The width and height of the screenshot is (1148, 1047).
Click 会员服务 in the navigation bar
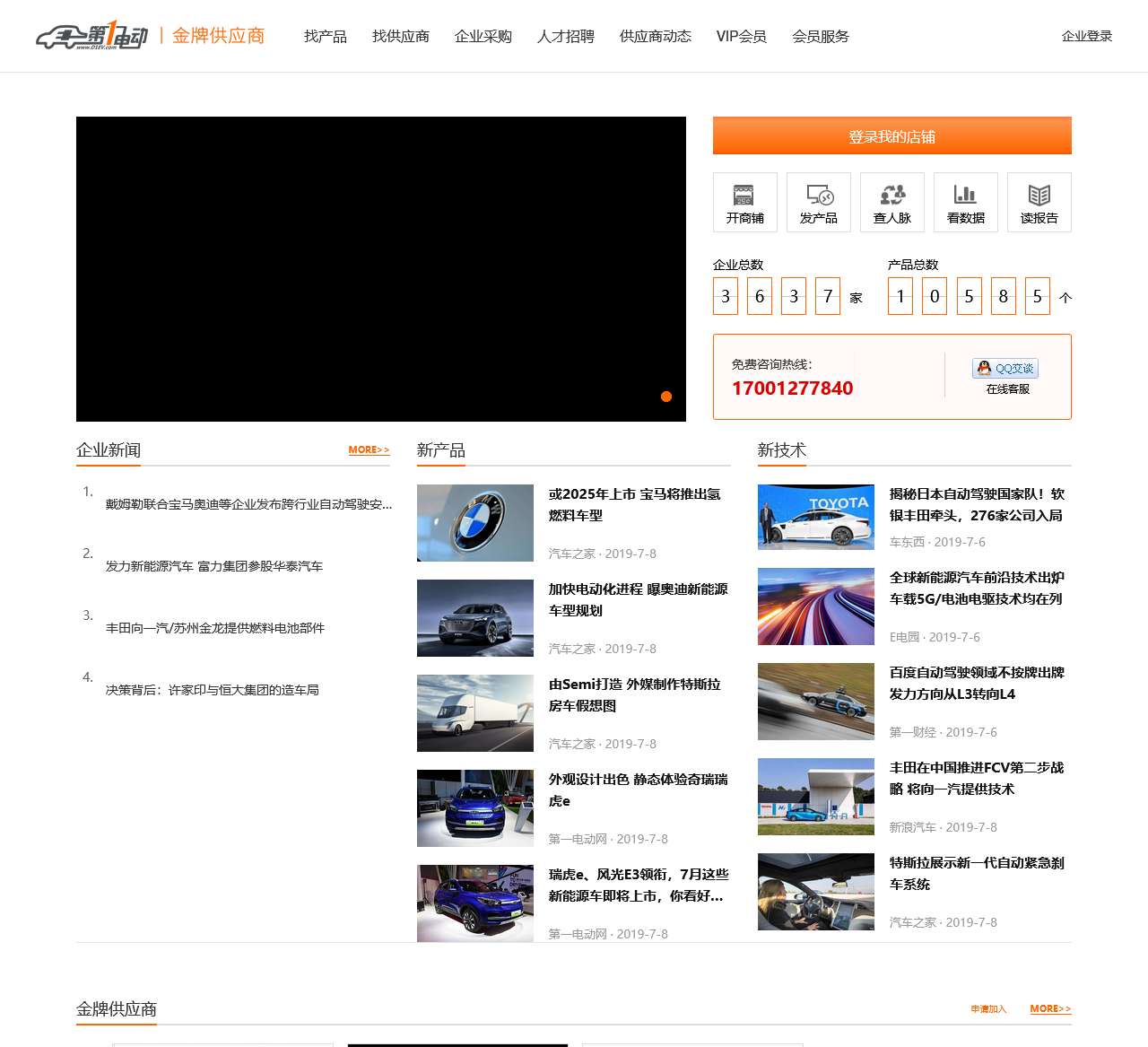[821, 36]
